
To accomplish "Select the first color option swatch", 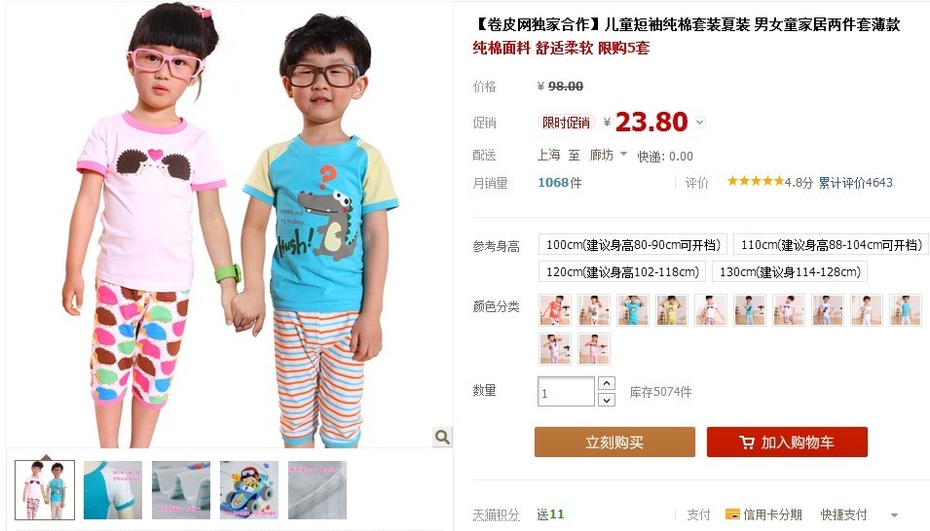I will click(555, 310).
